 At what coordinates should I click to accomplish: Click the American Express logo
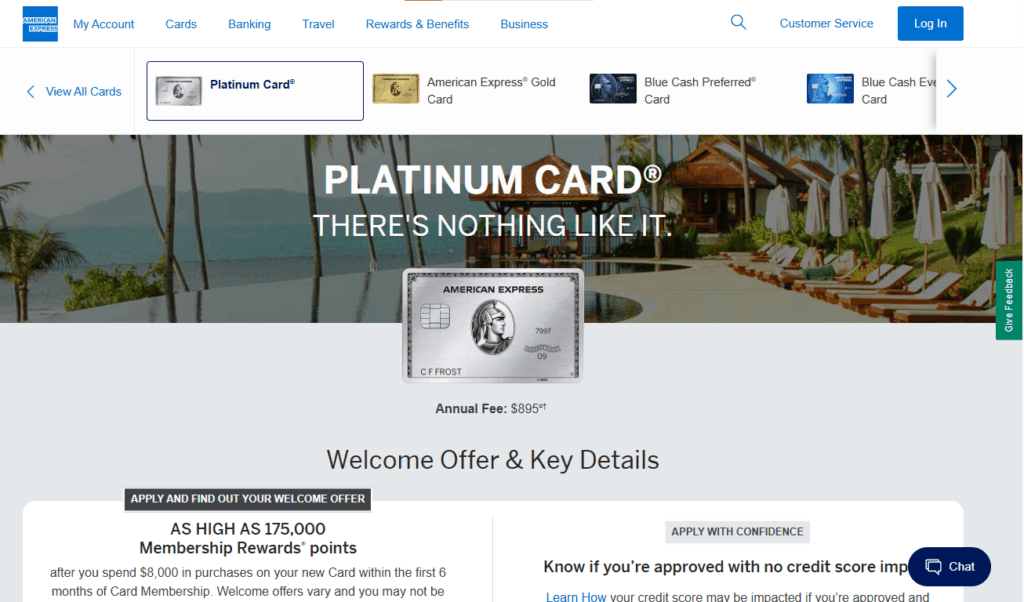pos(40,24)
